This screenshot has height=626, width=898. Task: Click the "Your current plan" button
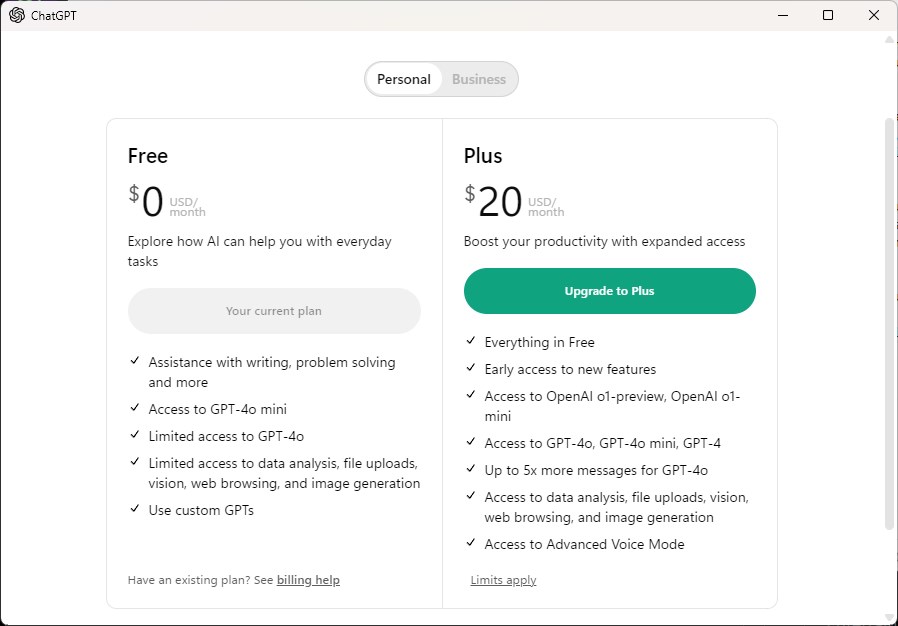pos(274,311)
